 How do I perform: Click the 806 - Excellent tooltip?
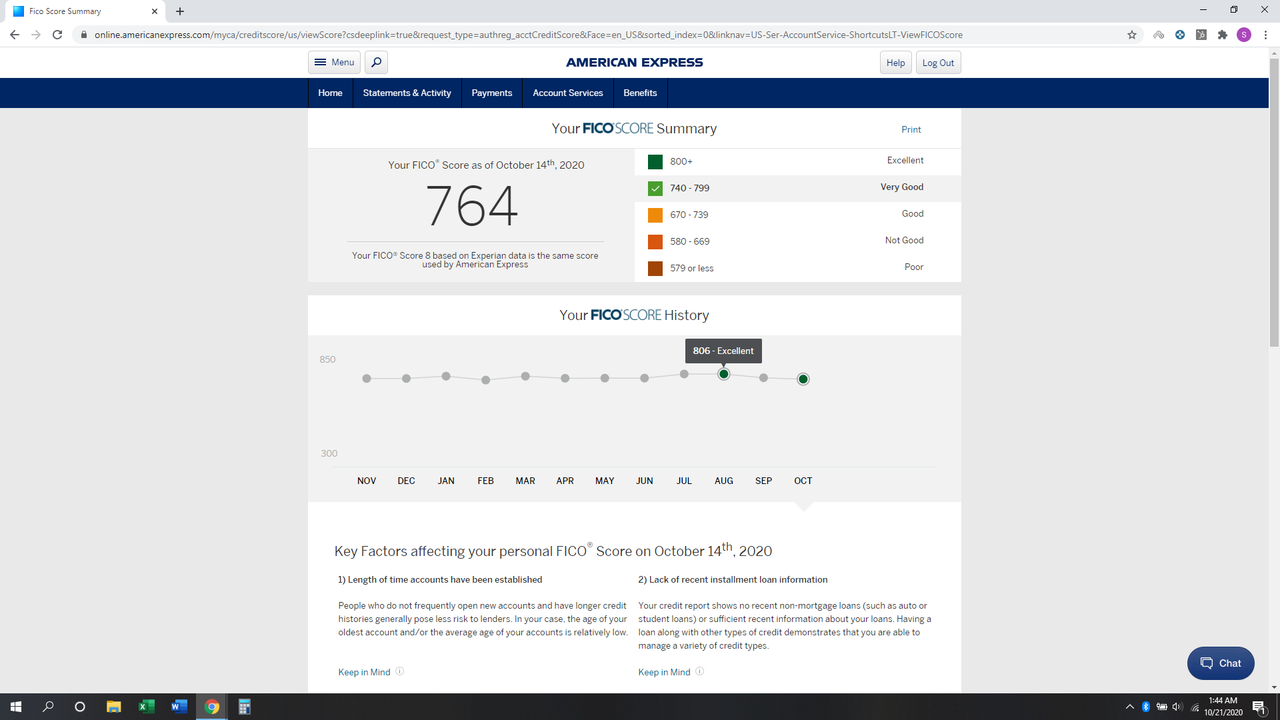(x=723, y=351)
